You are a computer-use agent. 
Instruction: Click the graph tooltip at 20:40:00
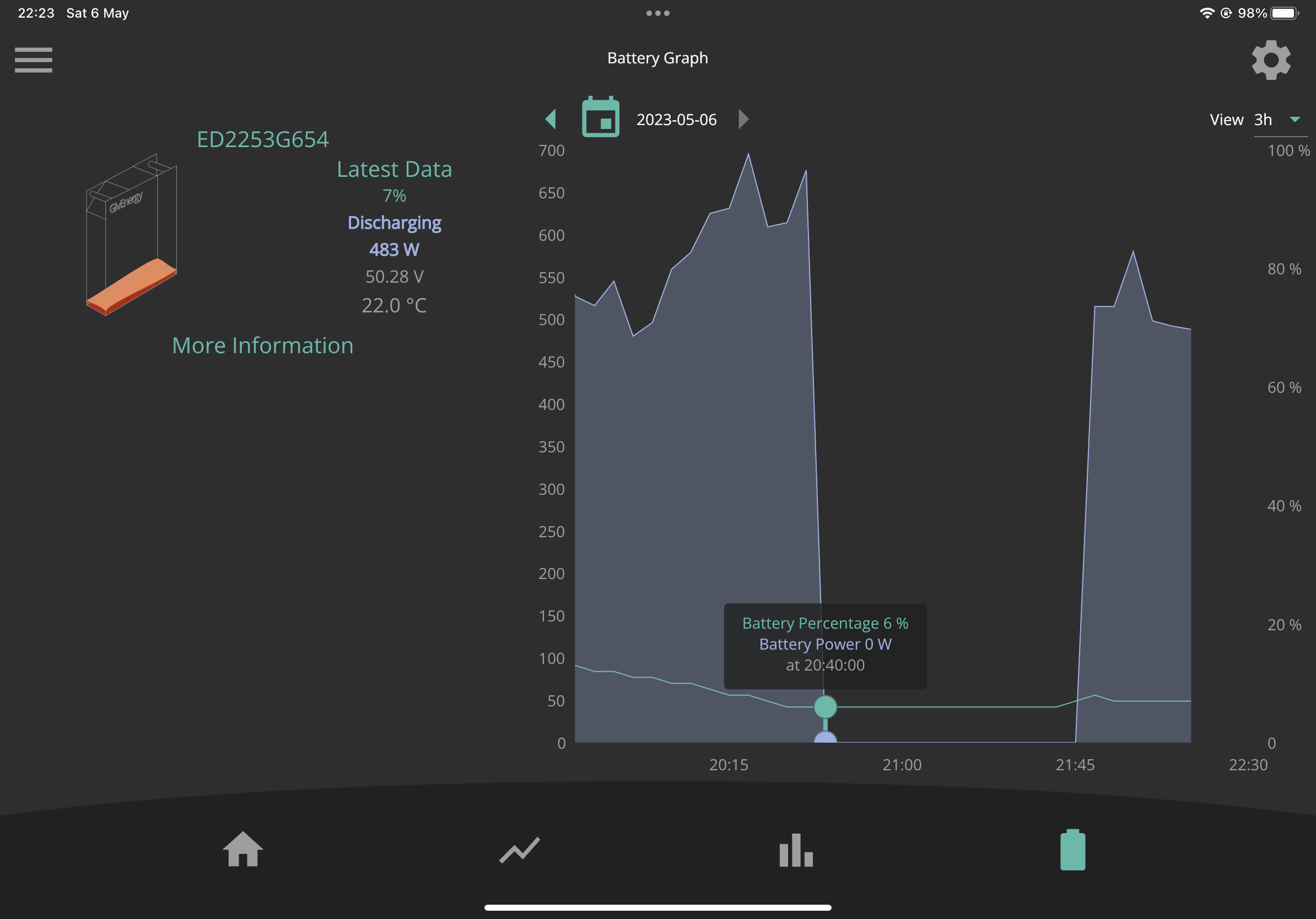point(825,645)
